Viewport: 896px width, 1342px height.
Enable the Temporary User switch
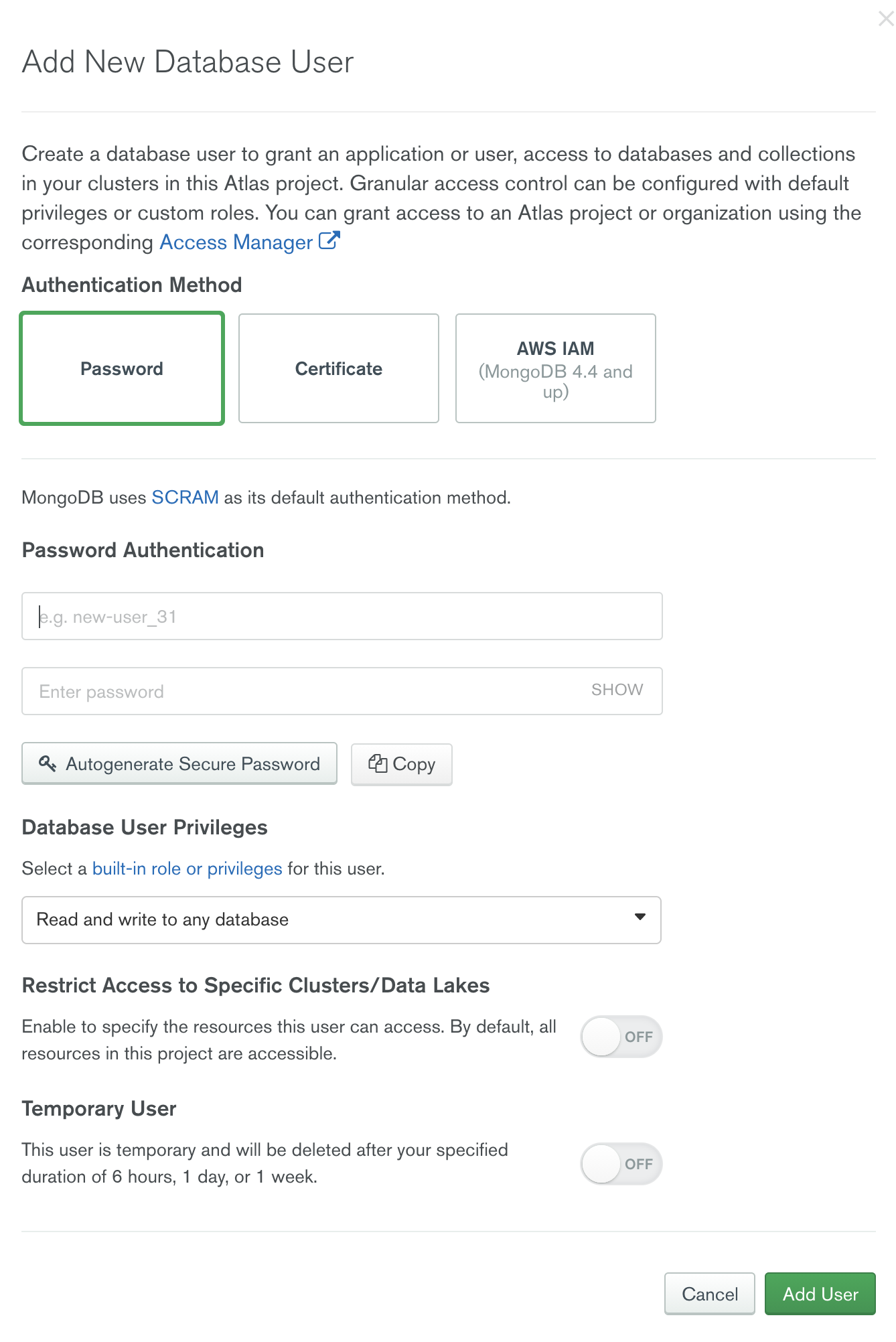coord(621,1164)
